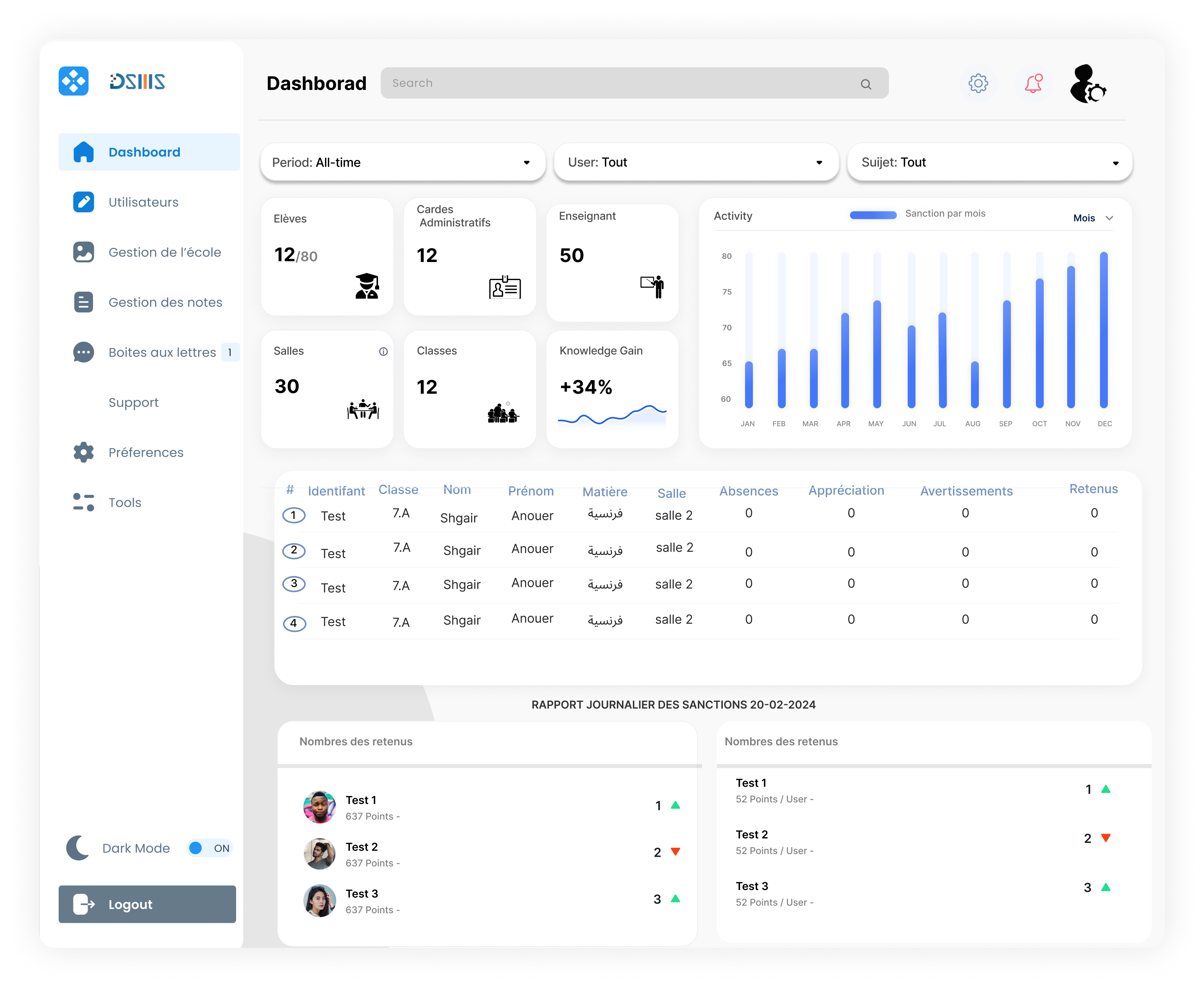Click Test 2 profile photo thumbnail

(319, 853)
